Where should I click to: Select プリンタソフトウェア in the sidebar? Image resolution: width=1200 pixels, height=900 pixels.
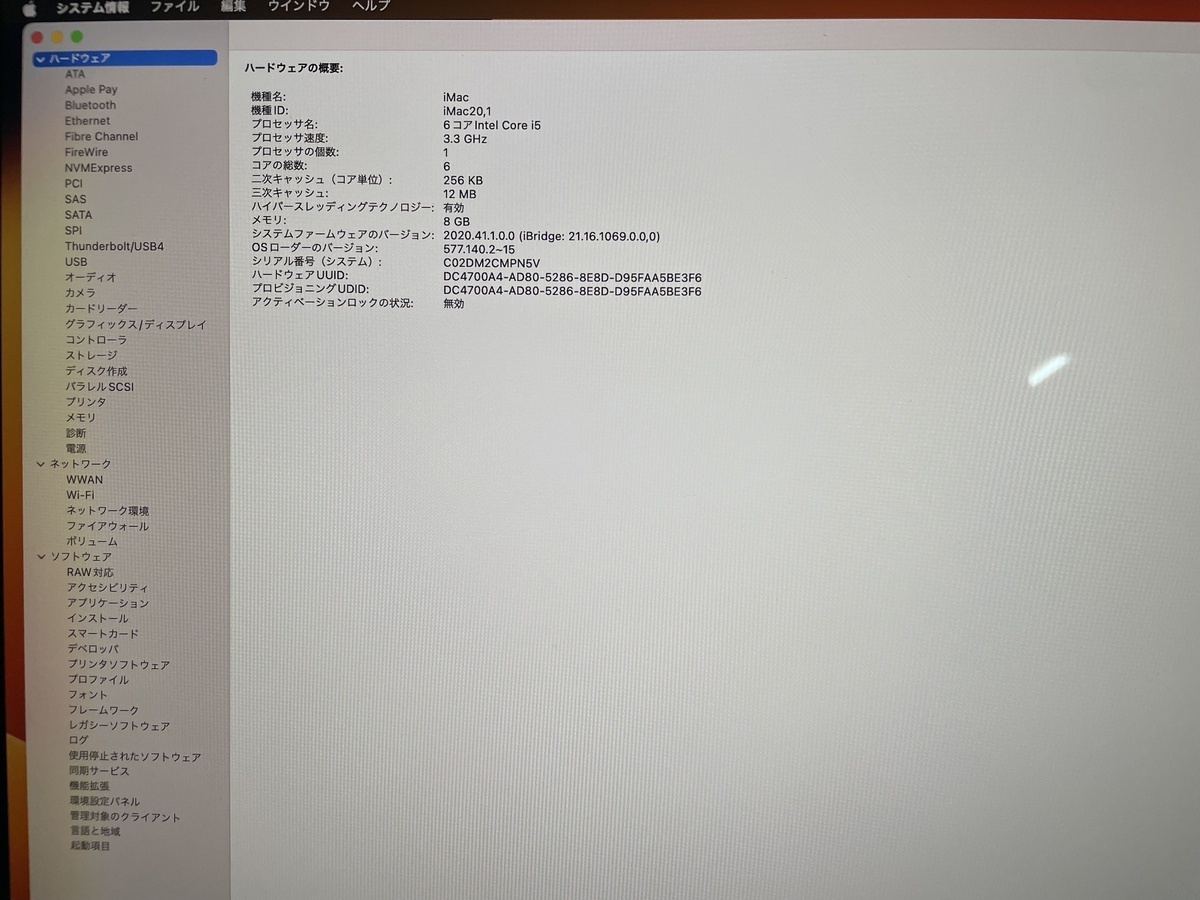[119, 665]
